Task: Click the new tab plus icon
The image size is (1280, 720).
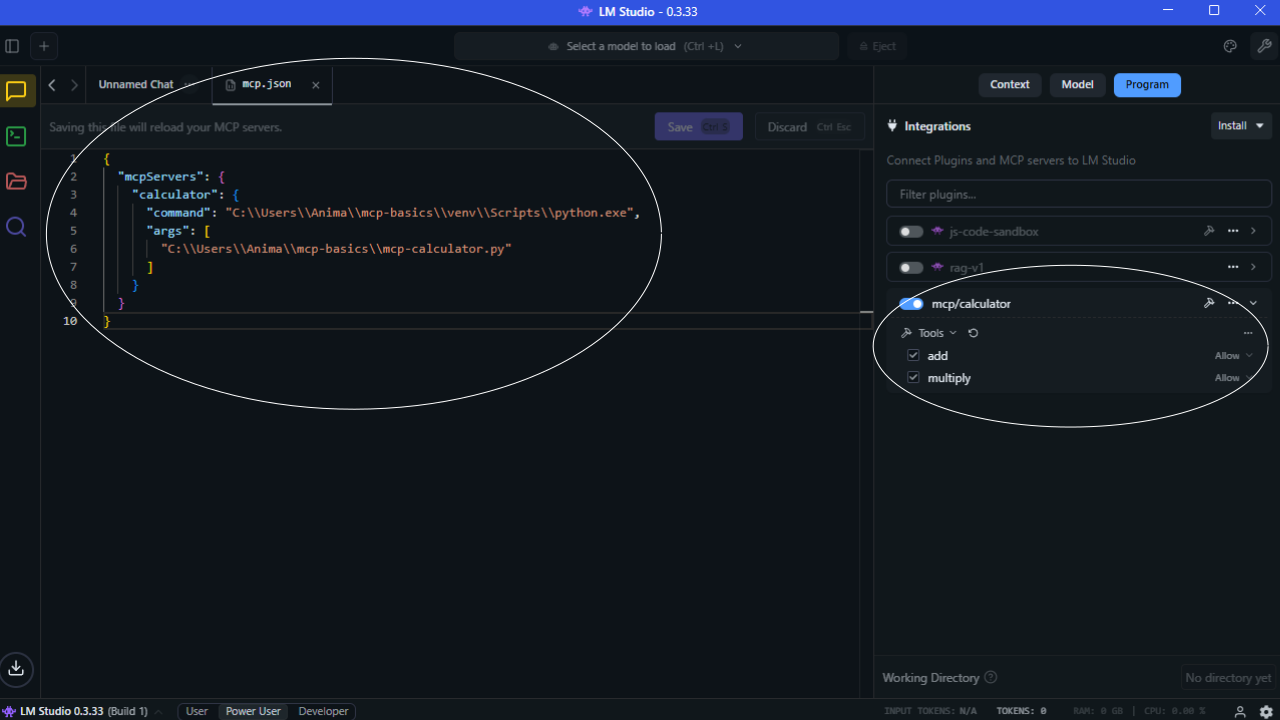Action: click(44, 46)
